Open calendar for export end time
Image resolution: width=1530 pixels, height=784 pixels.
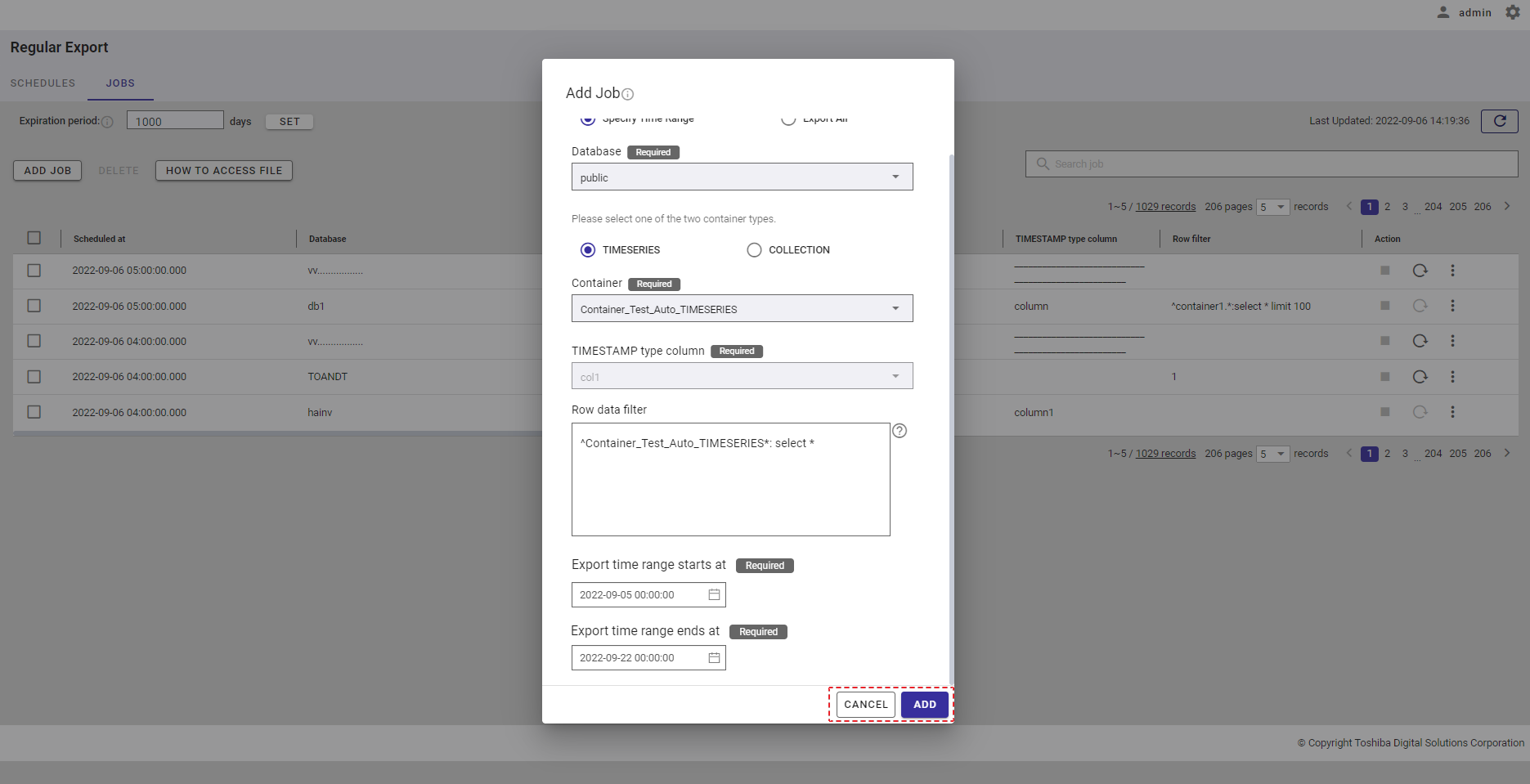pyautogui.click(x=714, y=658)
